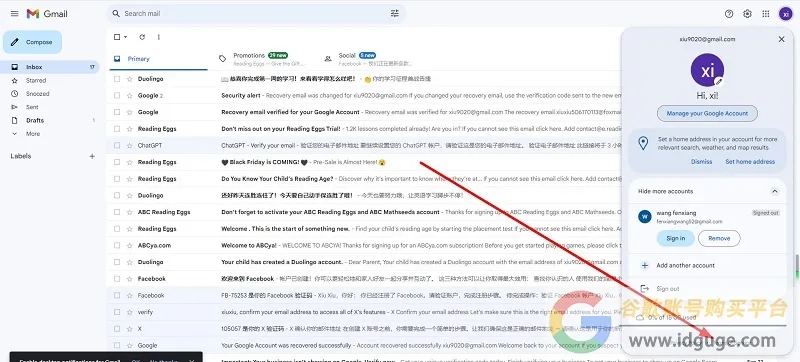Star the Reading Eggs Black Friday email
Viewport: 800px width, 362px height.
point(130,162)
